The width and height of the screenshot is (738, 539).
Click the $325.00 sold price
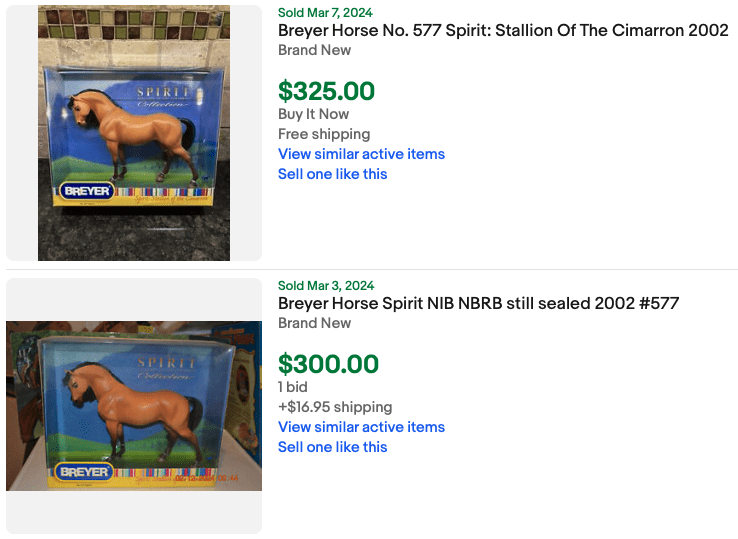click(x=326, y=92)
